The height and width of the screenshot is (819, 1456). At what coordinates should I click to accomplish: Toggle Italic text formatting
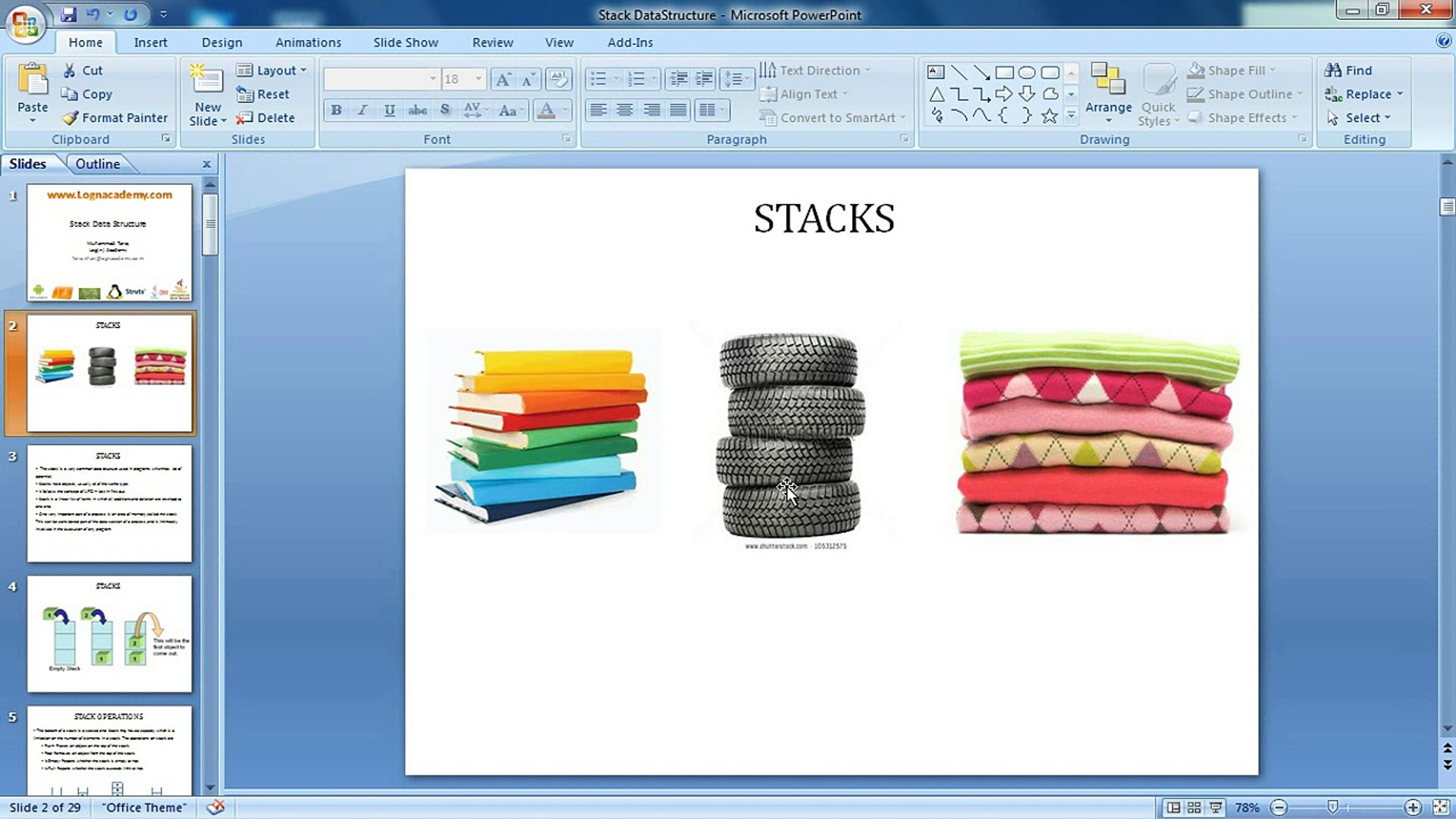(x=362, y=110)
